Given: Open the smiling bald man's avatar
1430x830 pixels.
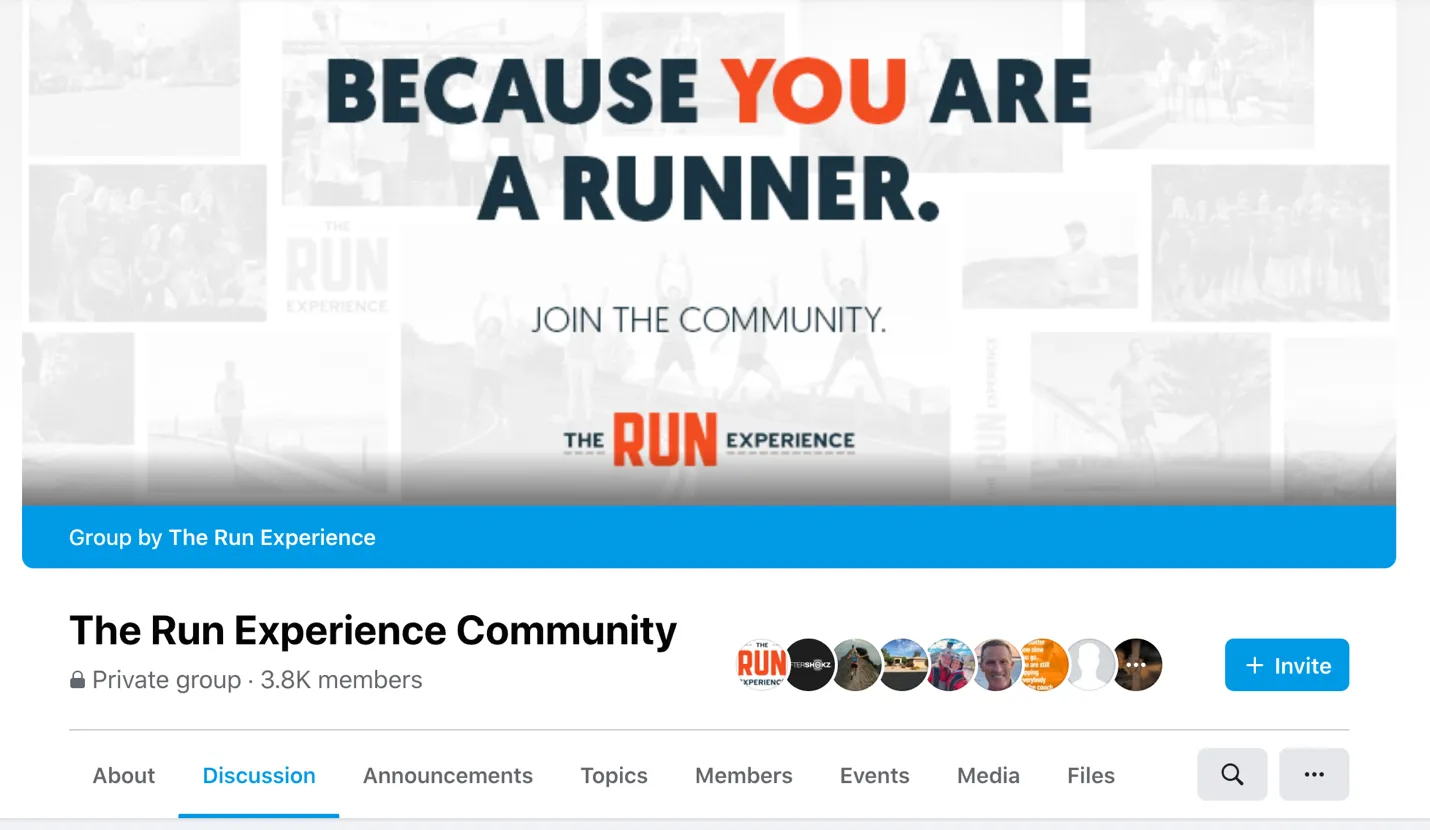Looking at the screenshot, I should (998, 665).
